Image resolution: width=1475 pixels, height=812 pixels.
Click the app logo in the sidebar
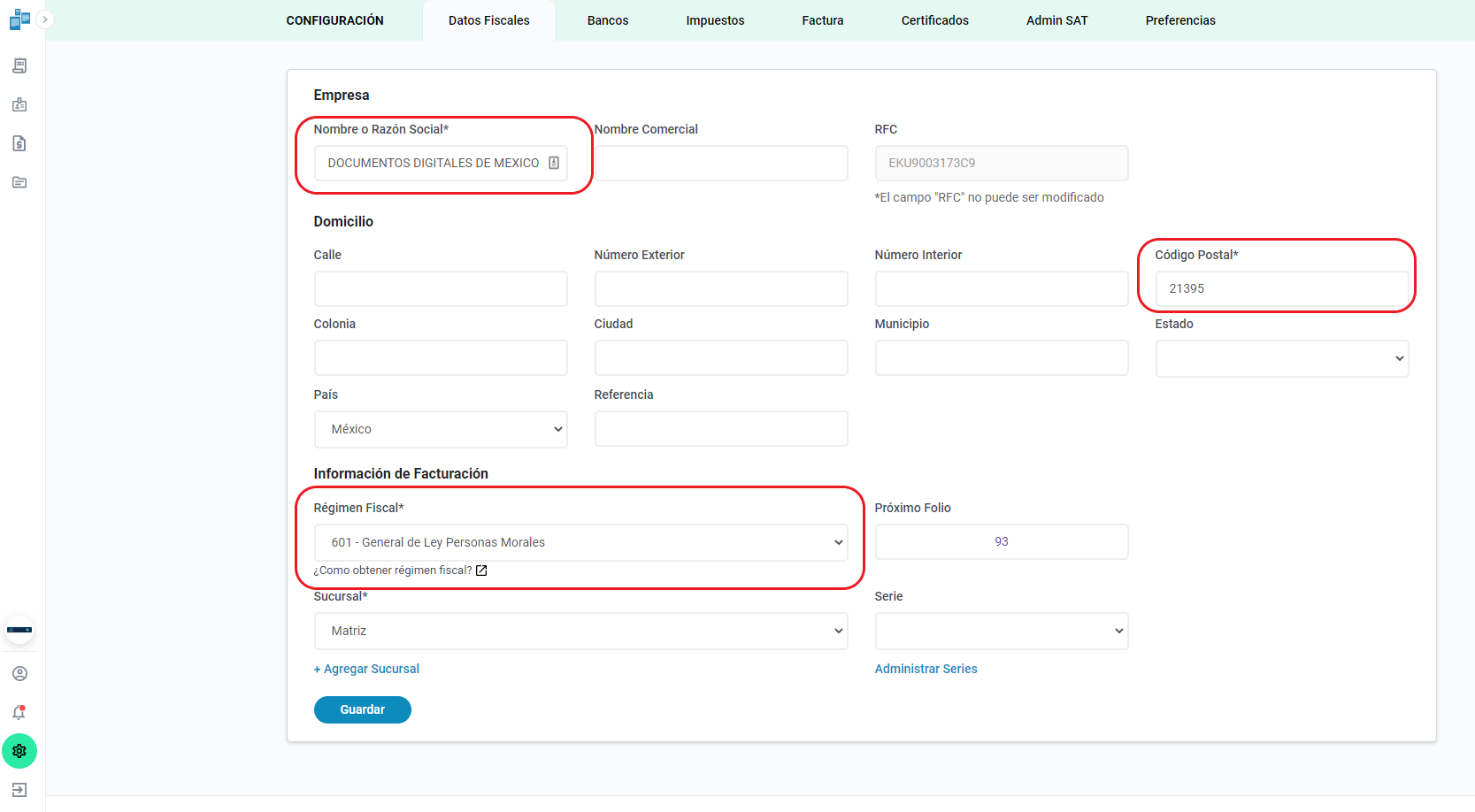[x=19, y=19]
